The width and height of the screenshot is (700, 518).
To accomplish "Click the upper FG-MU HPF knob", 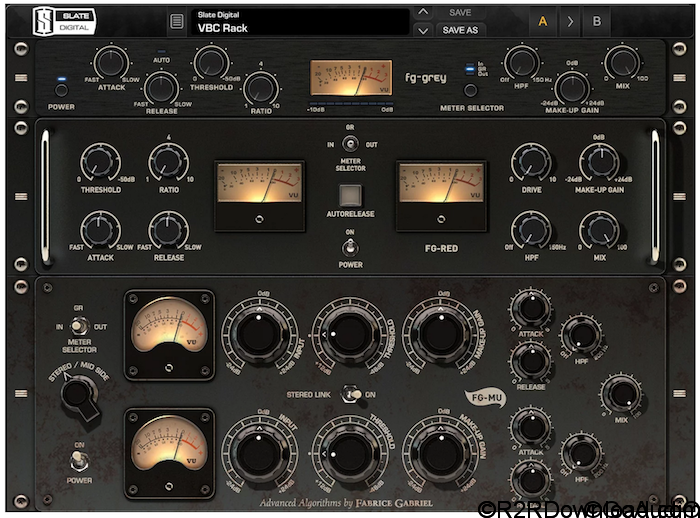I will coord(582,335).
